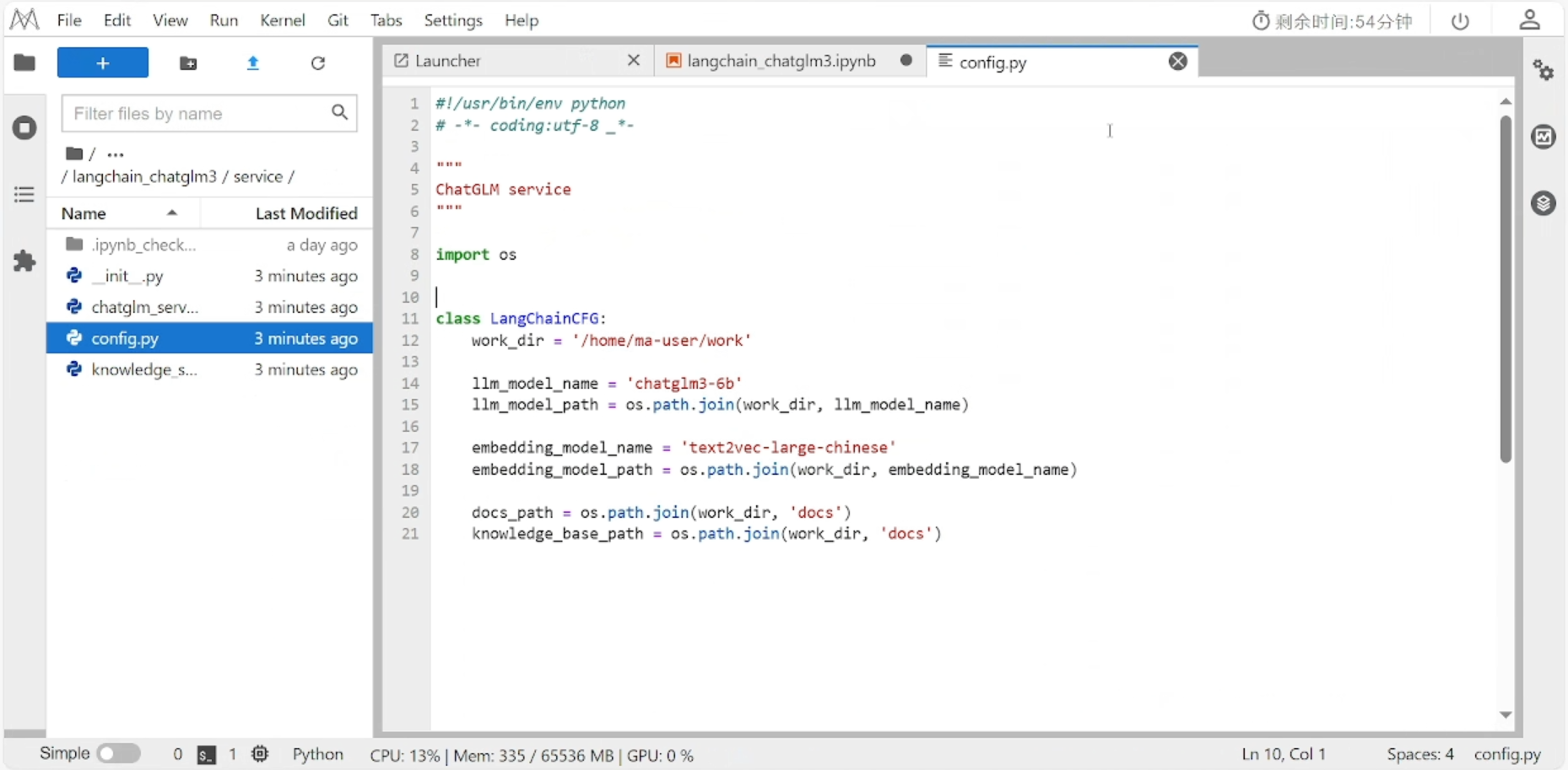Select the __init__.py file

(209, 276)
